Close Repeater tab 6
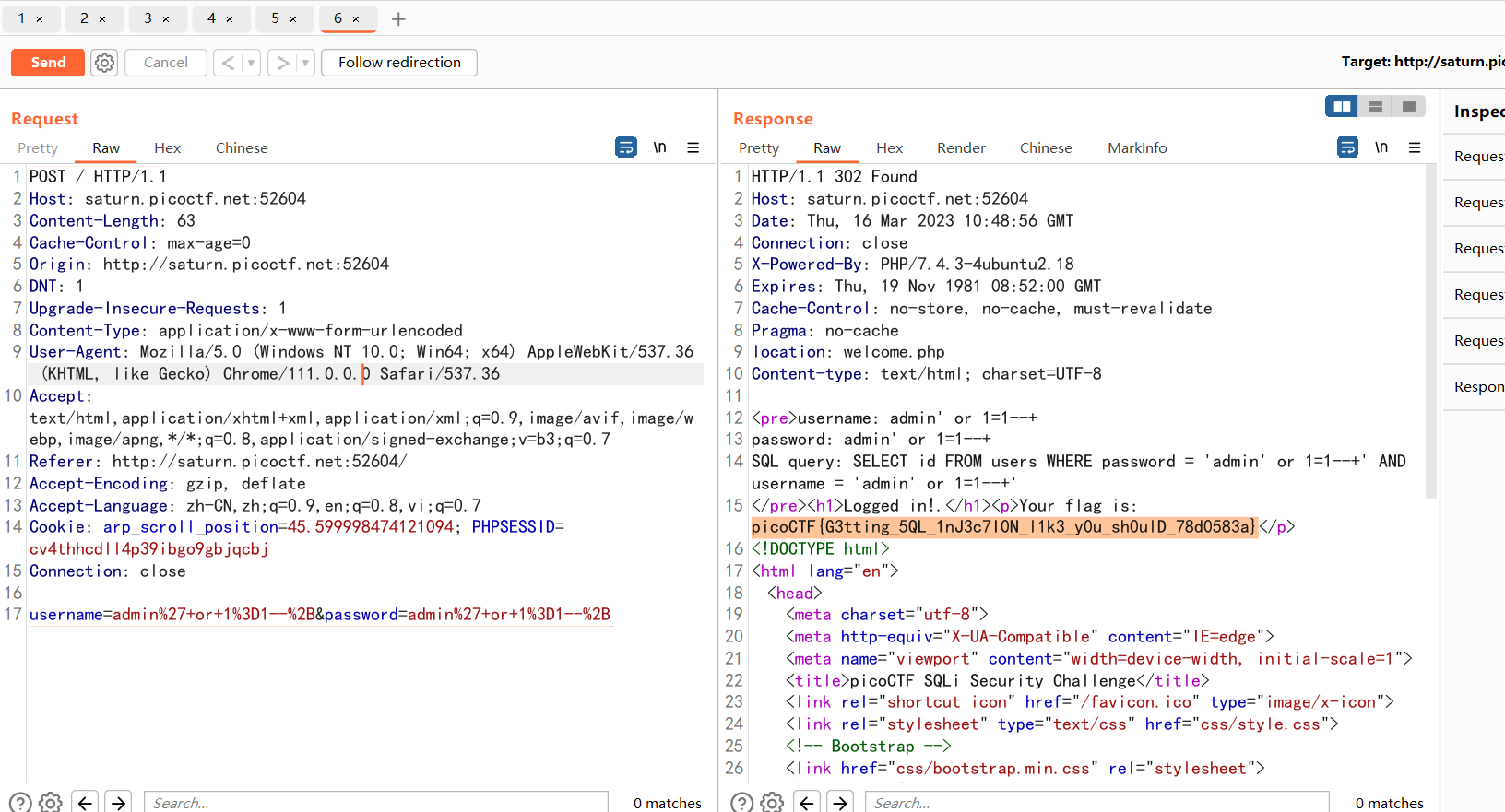The height and width of the screenshot is (812, 1505). [356, 19]
